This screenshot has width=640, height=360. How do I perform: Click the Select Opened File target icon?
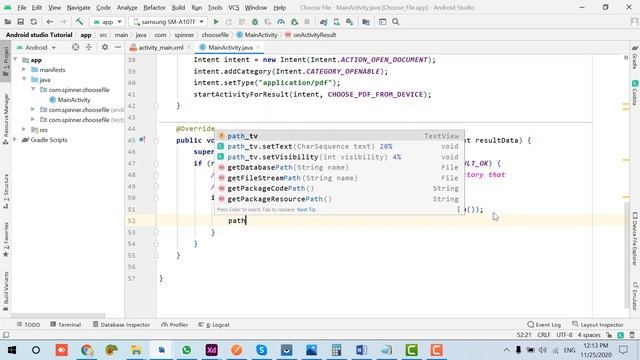point(76,47)
